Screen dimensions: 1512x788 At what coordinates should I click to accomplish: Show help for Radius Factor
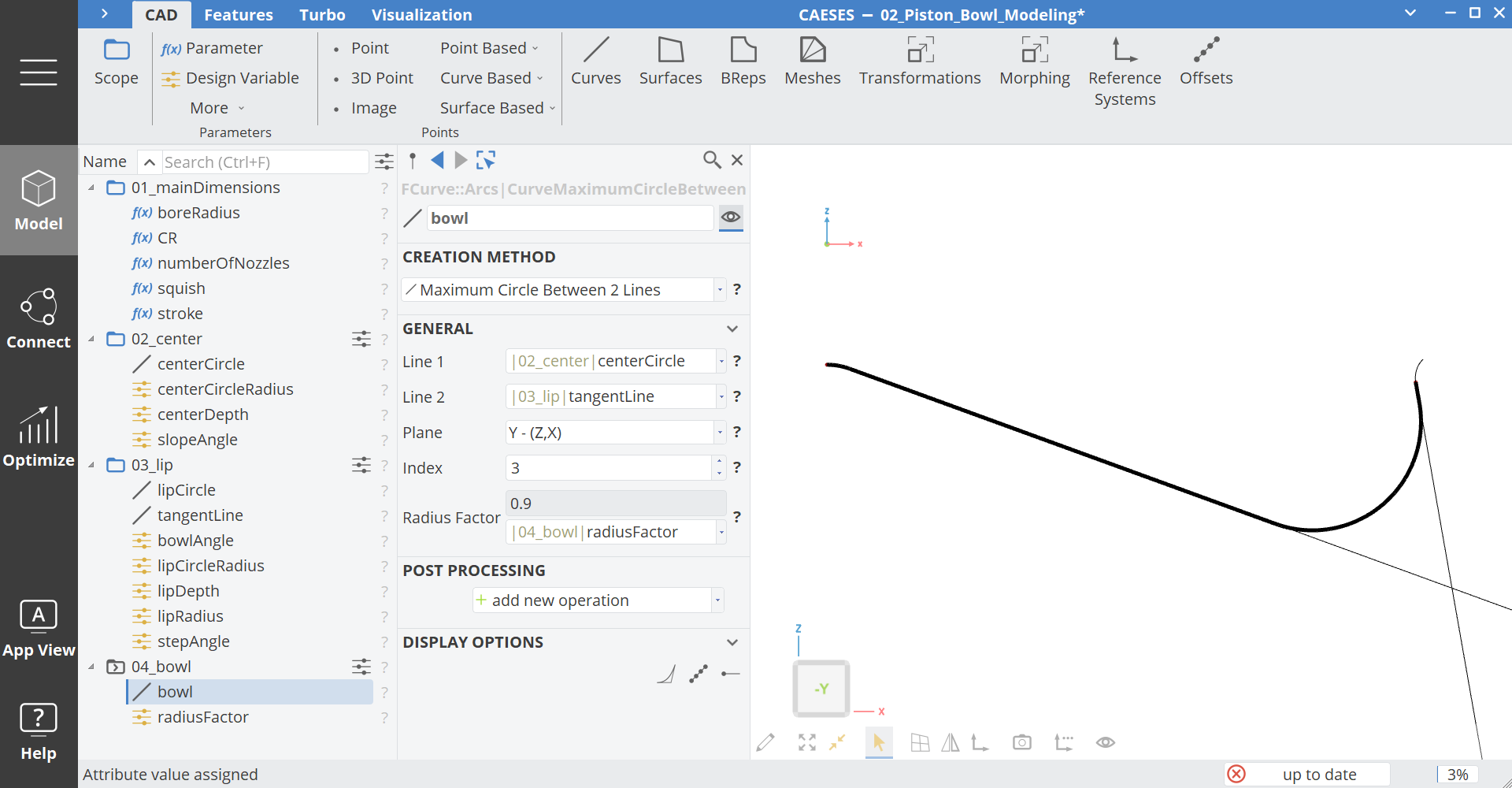point(737,517)
